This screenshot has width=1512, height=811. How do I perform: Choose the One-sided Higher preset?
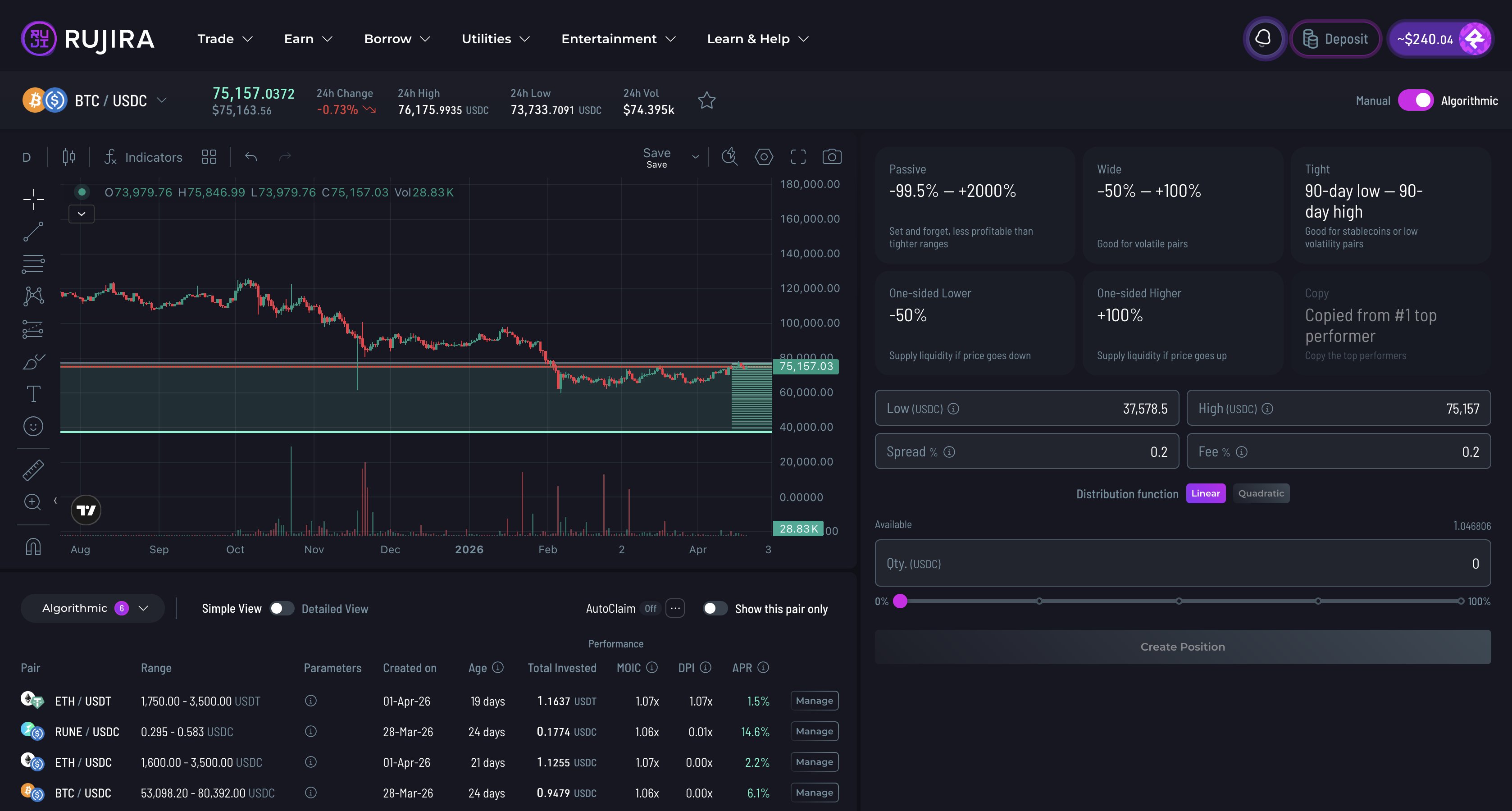[x=1183, y=323]
